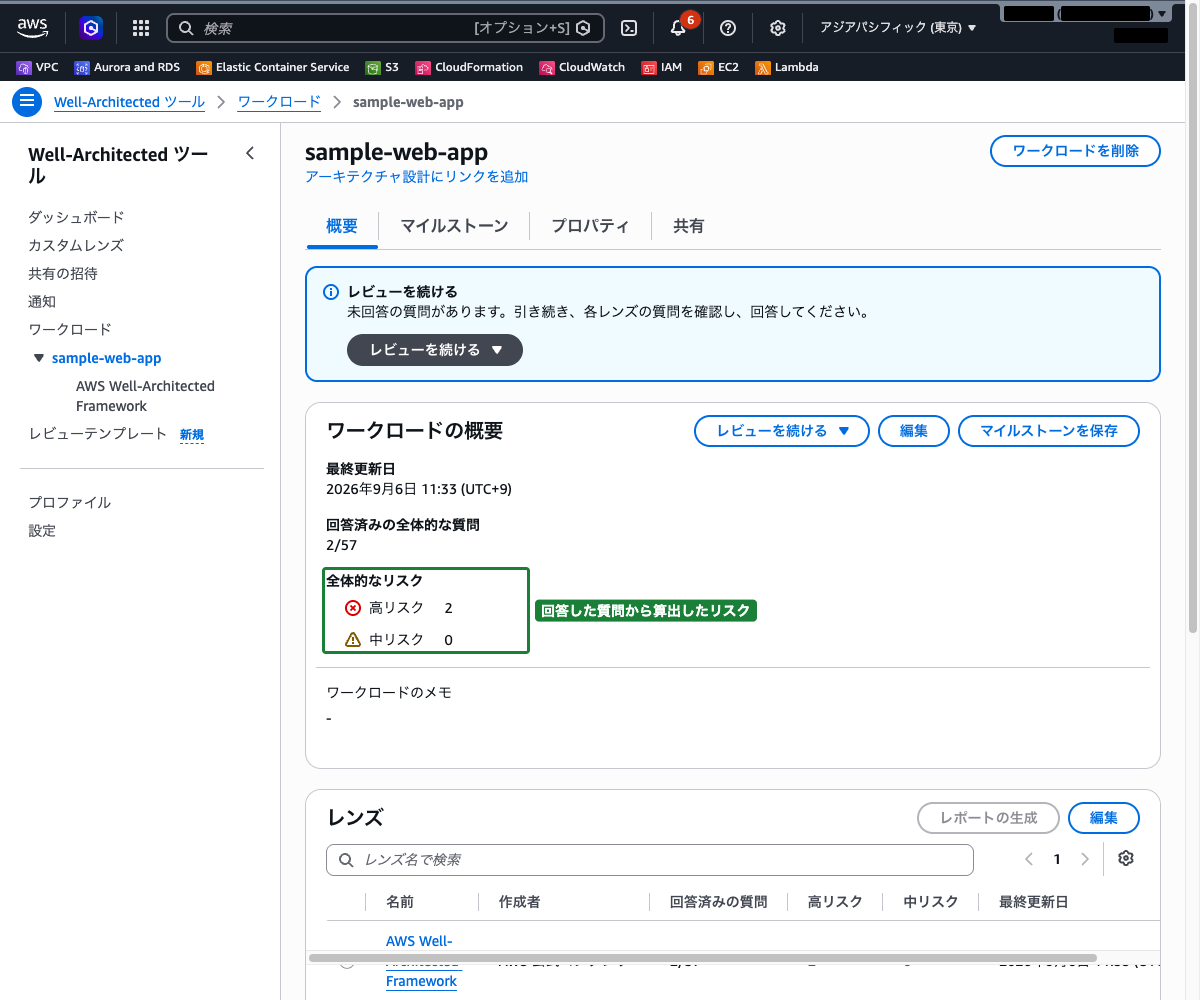Open CloudWatch shortcut
1200x1000 pixels.
pyautogui.click(x=582, y=67)
